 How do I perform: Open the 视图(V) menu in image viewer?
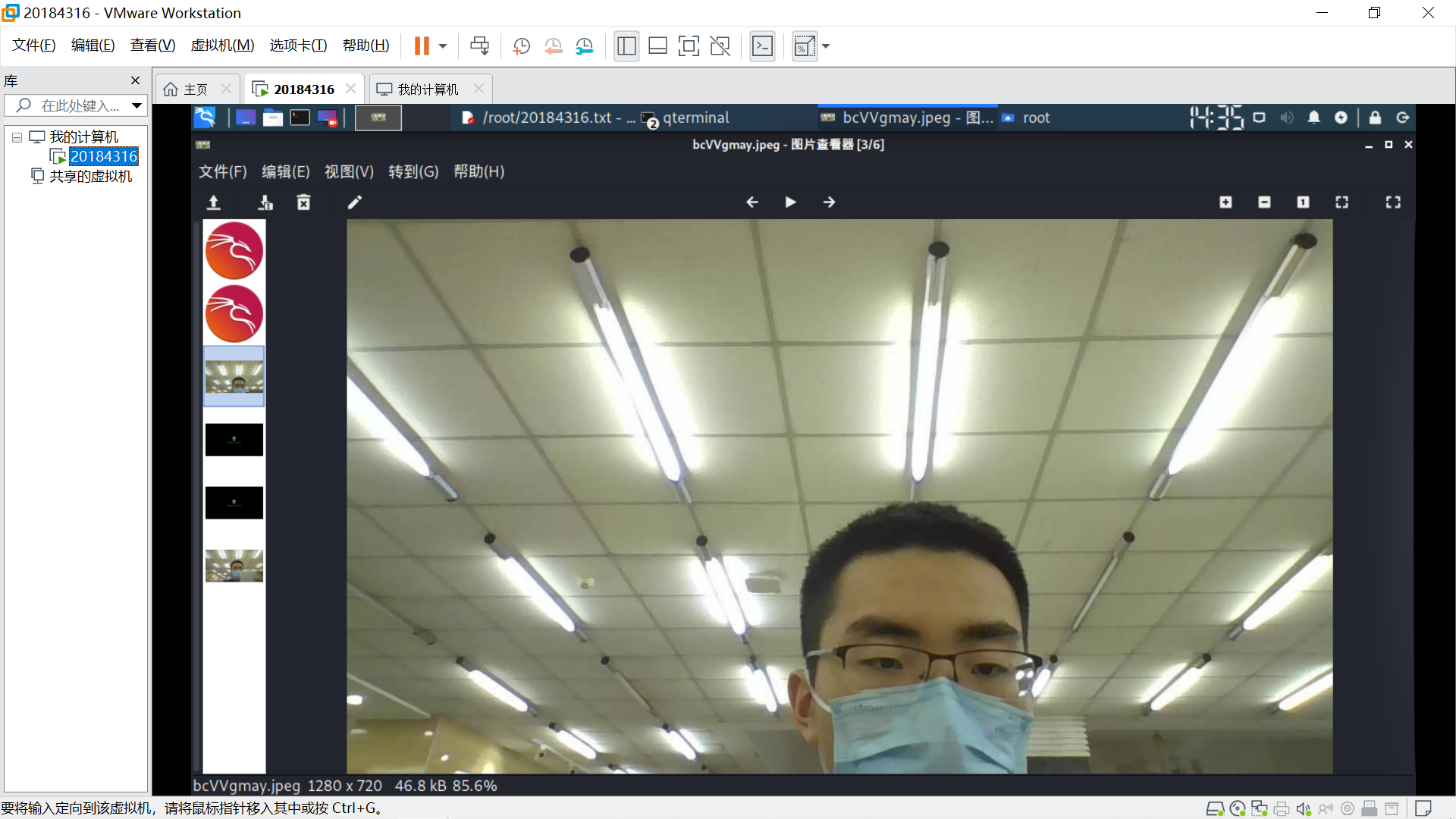pos(349,171)
